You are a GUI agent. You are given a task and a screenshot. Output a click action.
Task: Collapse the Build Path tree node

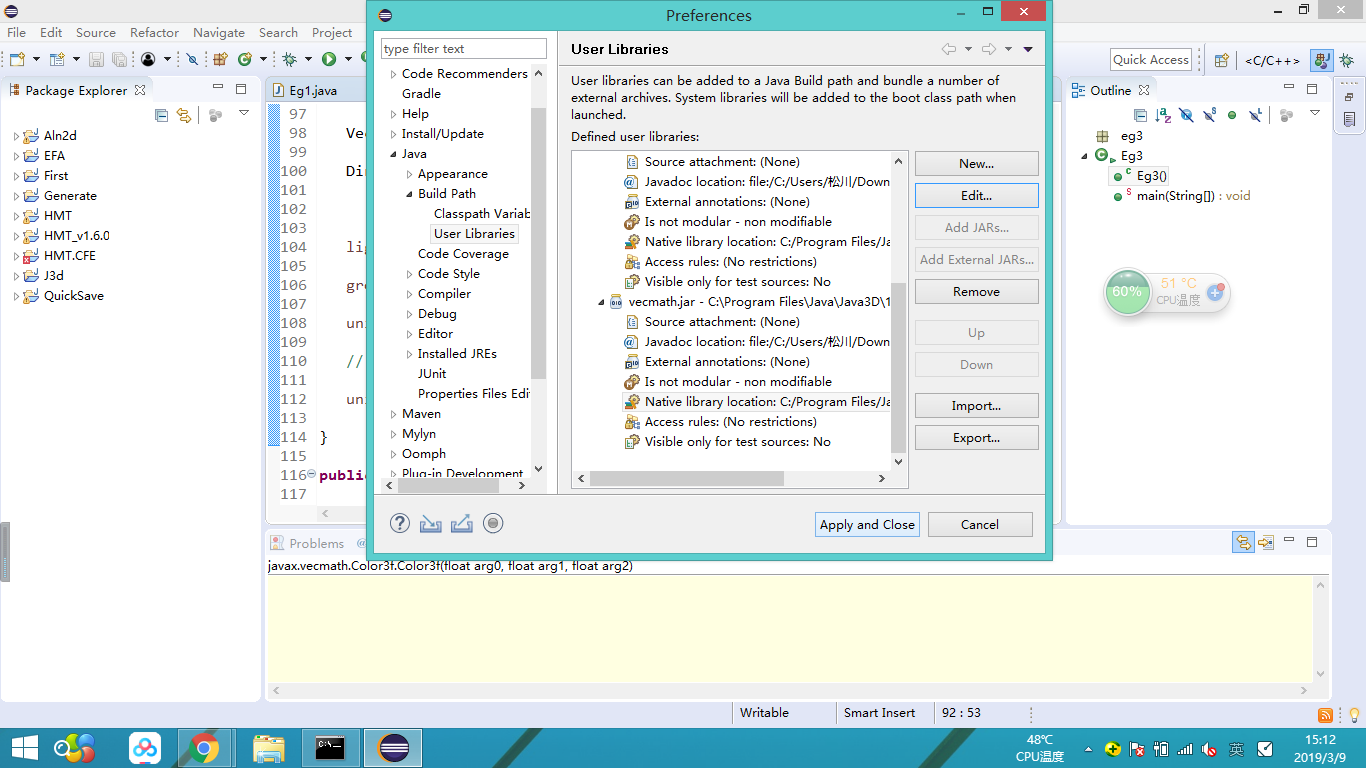(409, 193)
